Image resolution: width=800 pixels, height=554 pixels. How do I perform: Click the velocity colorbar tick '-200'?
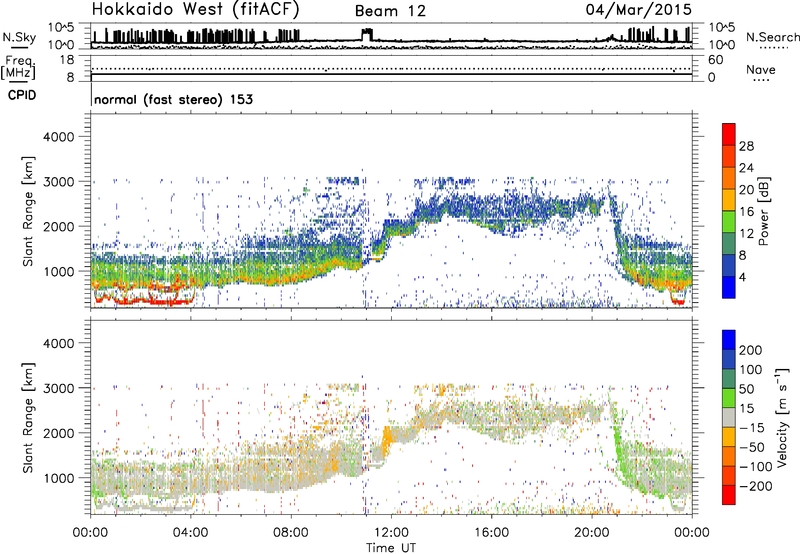[755, 486]
